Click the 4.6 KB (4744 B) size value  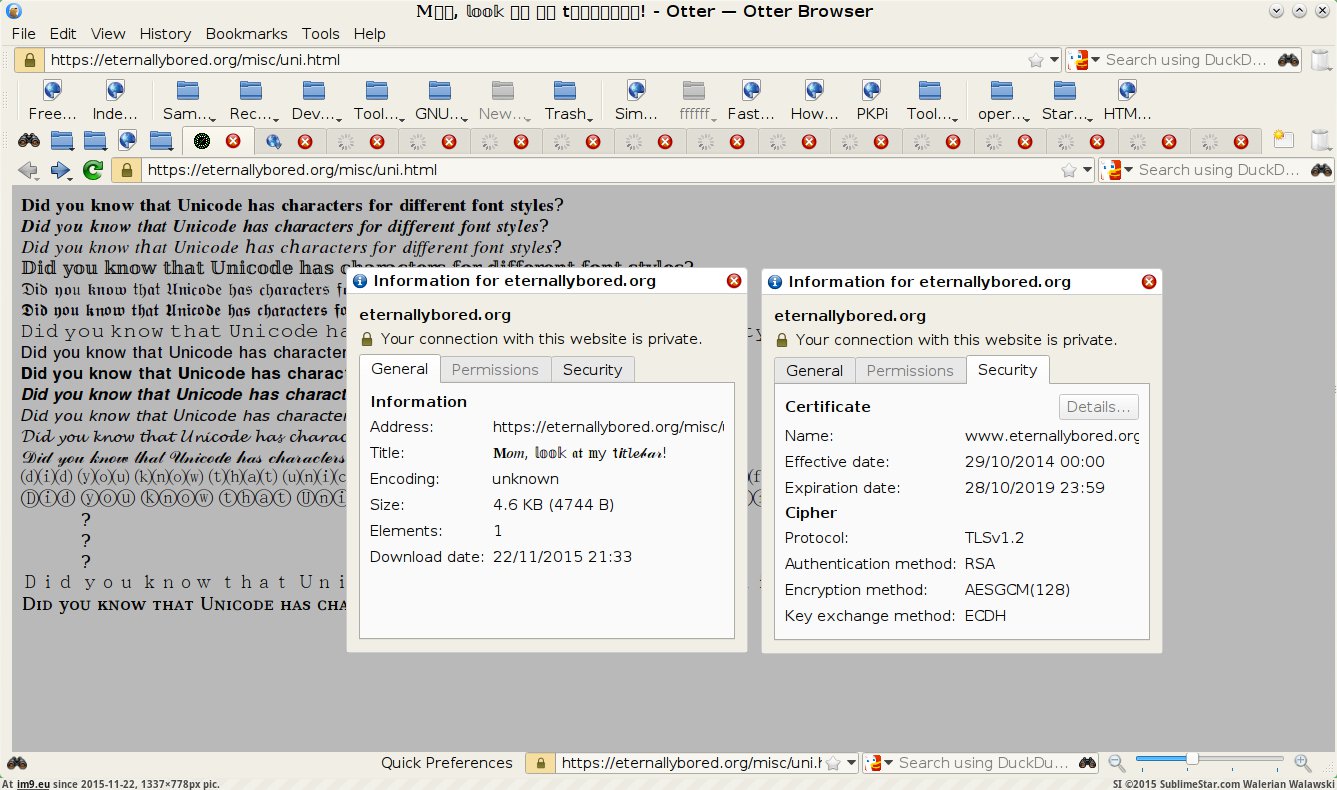point(553,505)
